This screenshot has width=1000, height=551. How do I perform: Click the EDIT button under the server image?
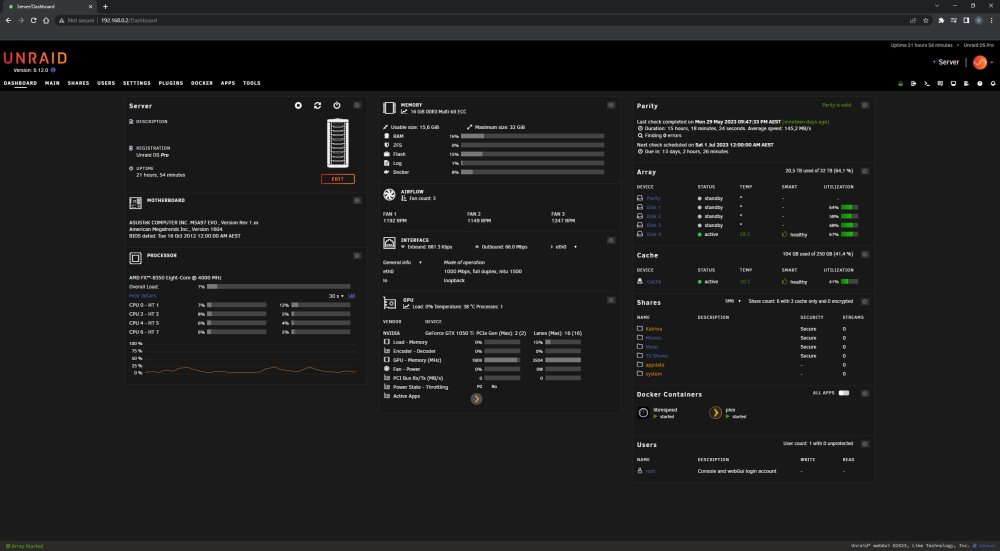pos(337,179)
